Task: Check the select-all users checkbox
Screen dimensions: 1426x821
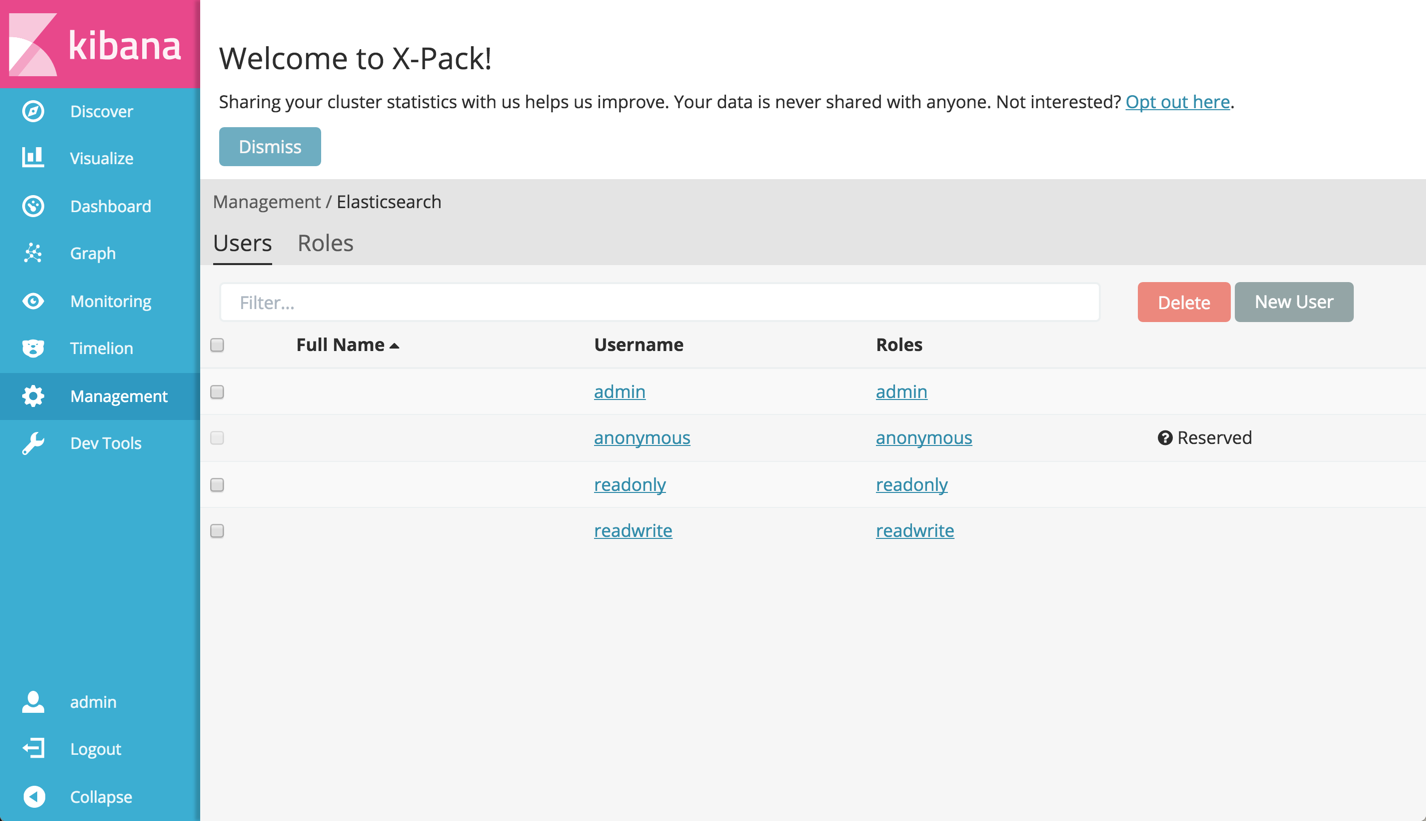Action: pos(217,345)
